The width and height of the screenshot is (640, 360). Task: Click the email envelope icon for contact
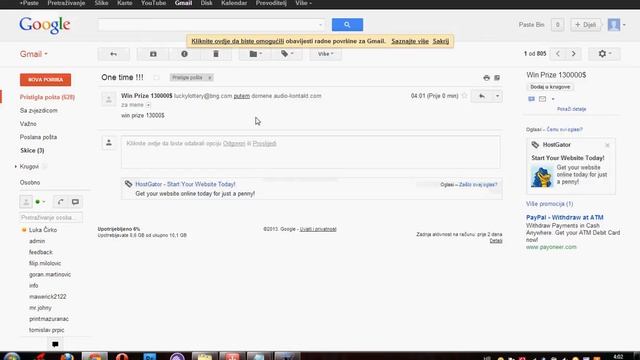click(542, 99)
